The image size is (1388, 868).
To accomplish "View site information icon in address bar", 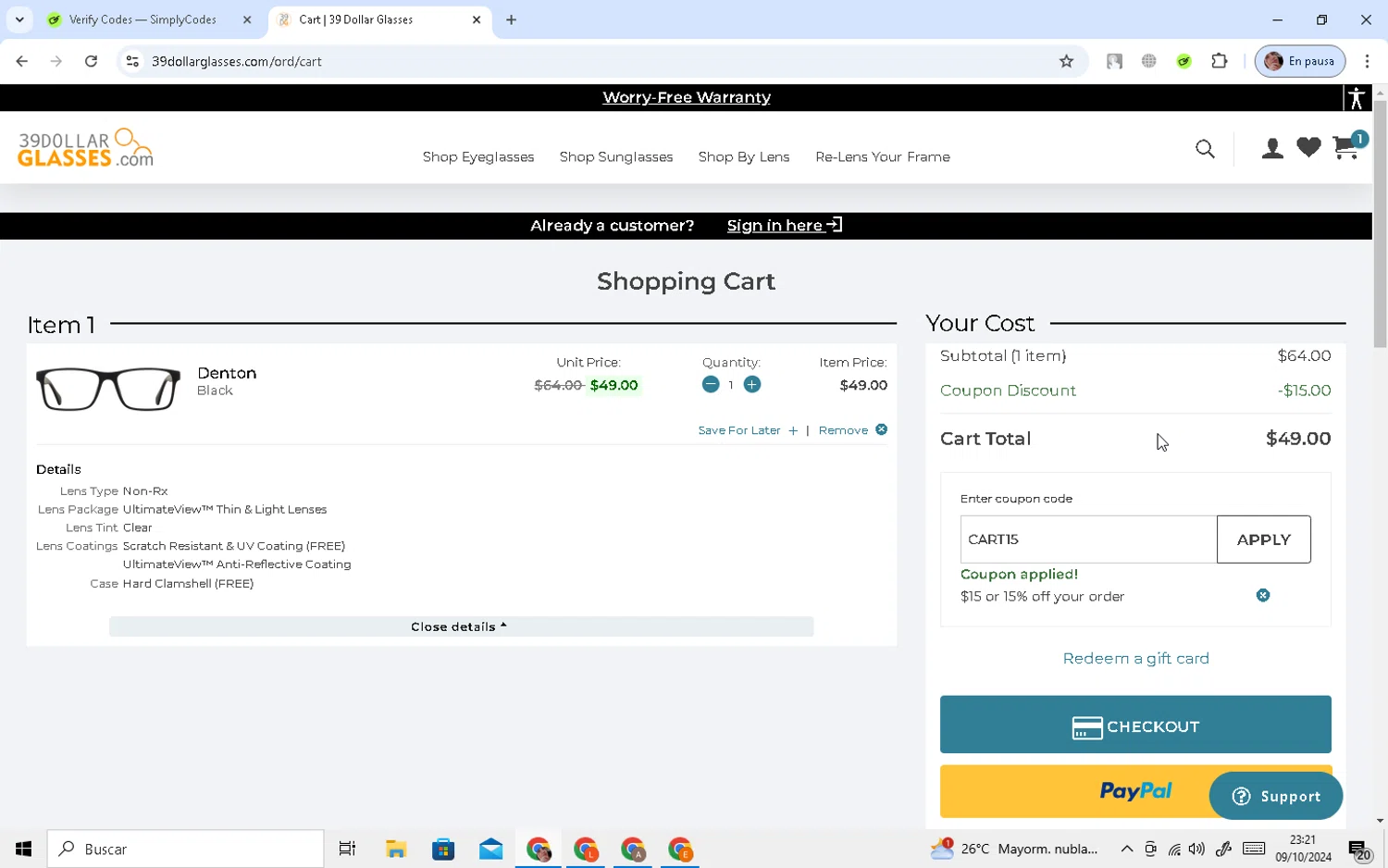I will tap(132, 61).
